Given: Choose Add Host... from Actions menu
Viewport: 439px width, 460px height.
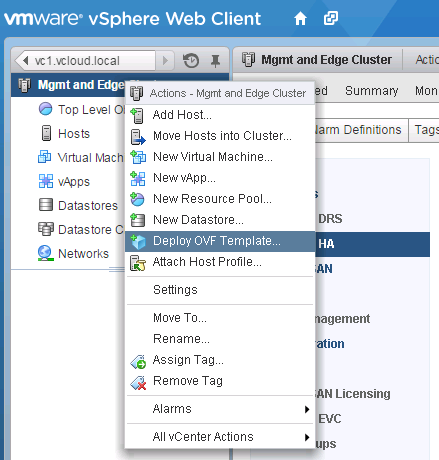Looking at the screenshot, I should coord(220,115).
